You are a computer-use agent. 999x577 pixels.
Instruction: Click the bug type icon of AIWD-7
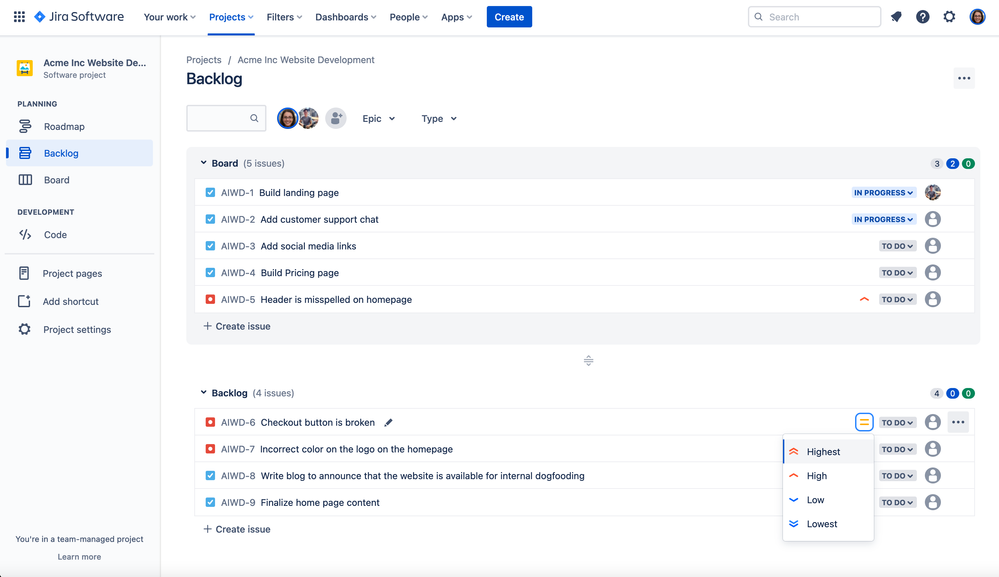pos(210,449)
